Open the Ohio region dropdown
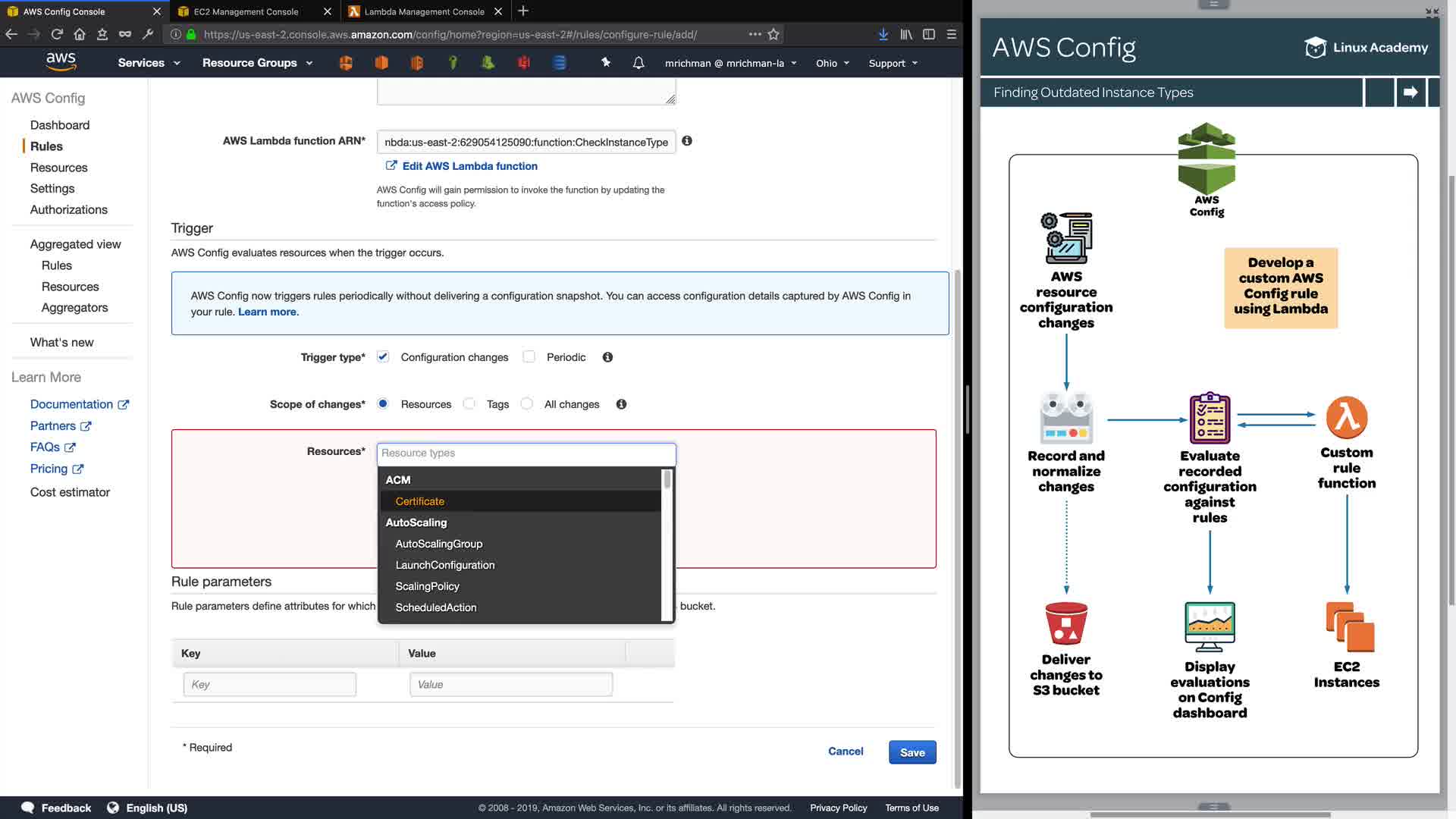The image size is (1456, 819). [832, 64]
